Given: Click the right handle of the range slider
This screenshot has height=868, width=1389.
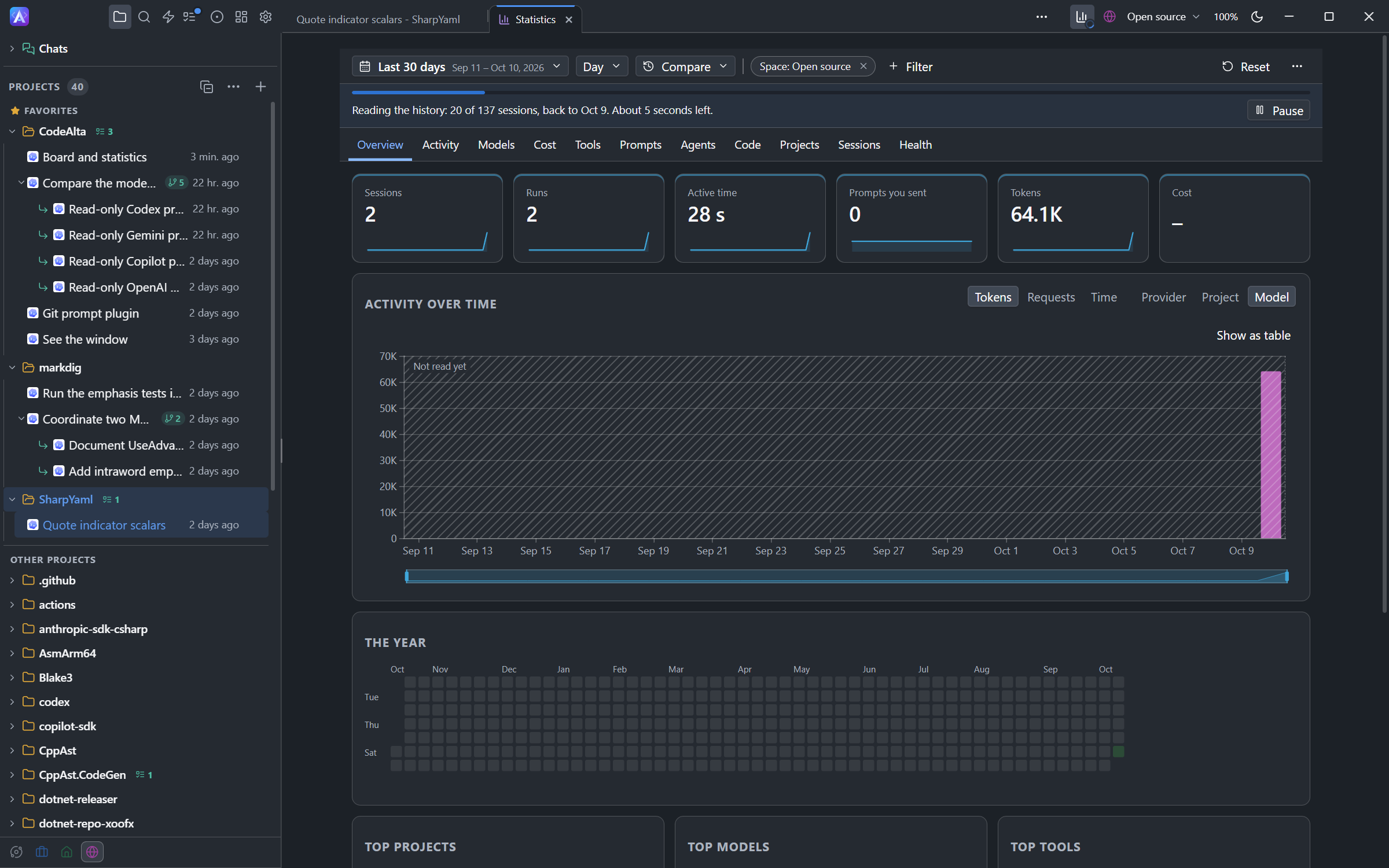Looking at the screenshot, I should (1287, 576).
